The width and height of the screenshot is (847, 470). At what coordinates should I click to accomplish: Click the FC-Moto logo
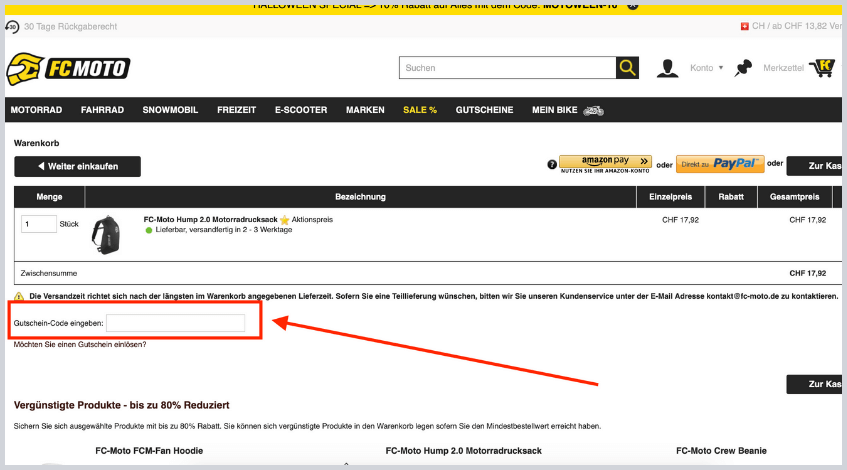(x=68, y=69)
